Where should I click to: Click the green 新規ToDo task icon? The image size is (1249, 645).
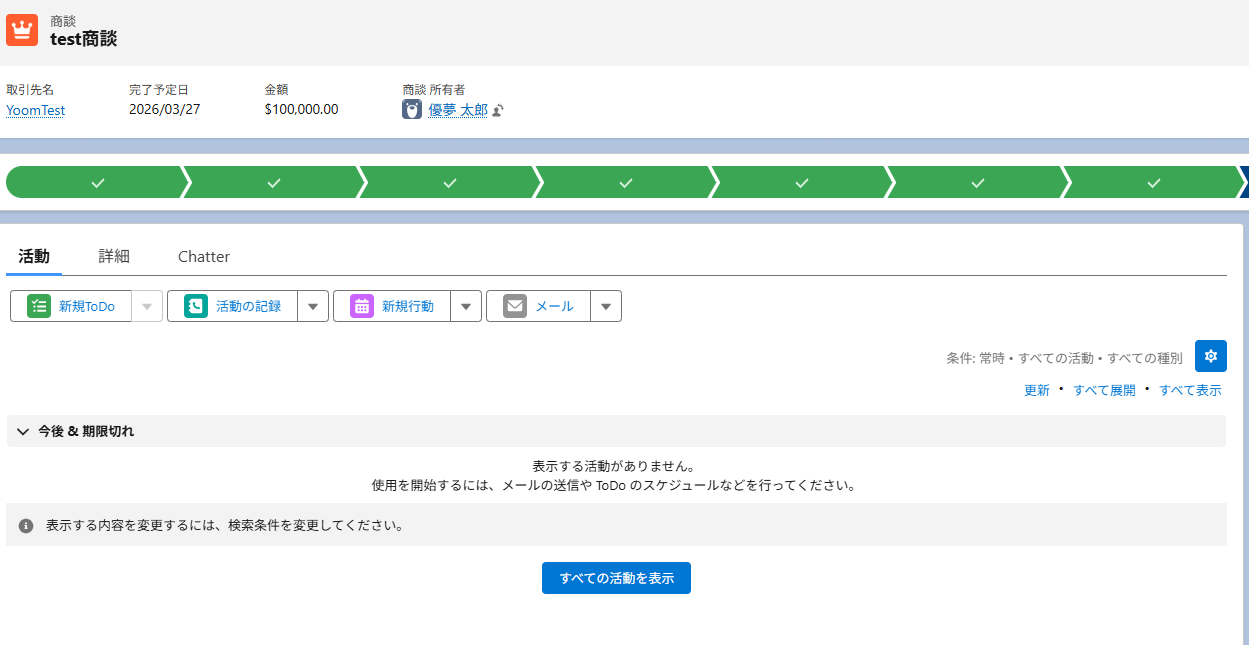(x=39, y=306)
